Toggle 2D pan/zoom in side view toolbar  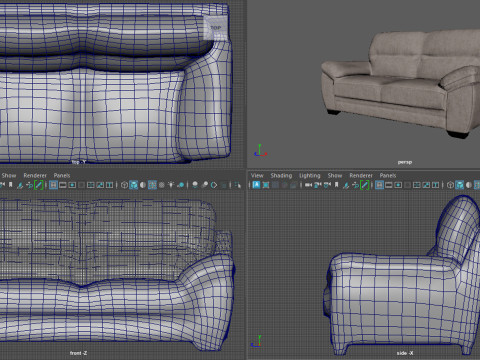355,185
